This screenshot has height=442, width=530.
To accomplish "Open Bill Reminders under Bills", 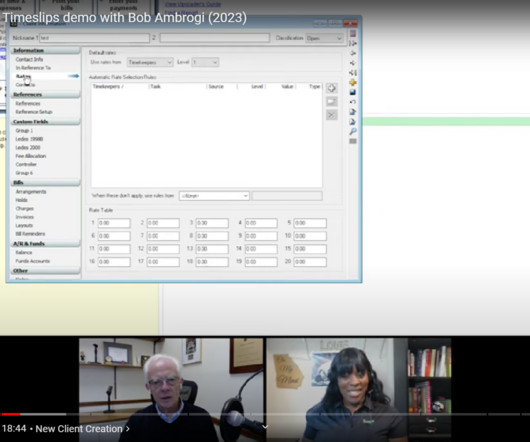I will coord(30,234).
